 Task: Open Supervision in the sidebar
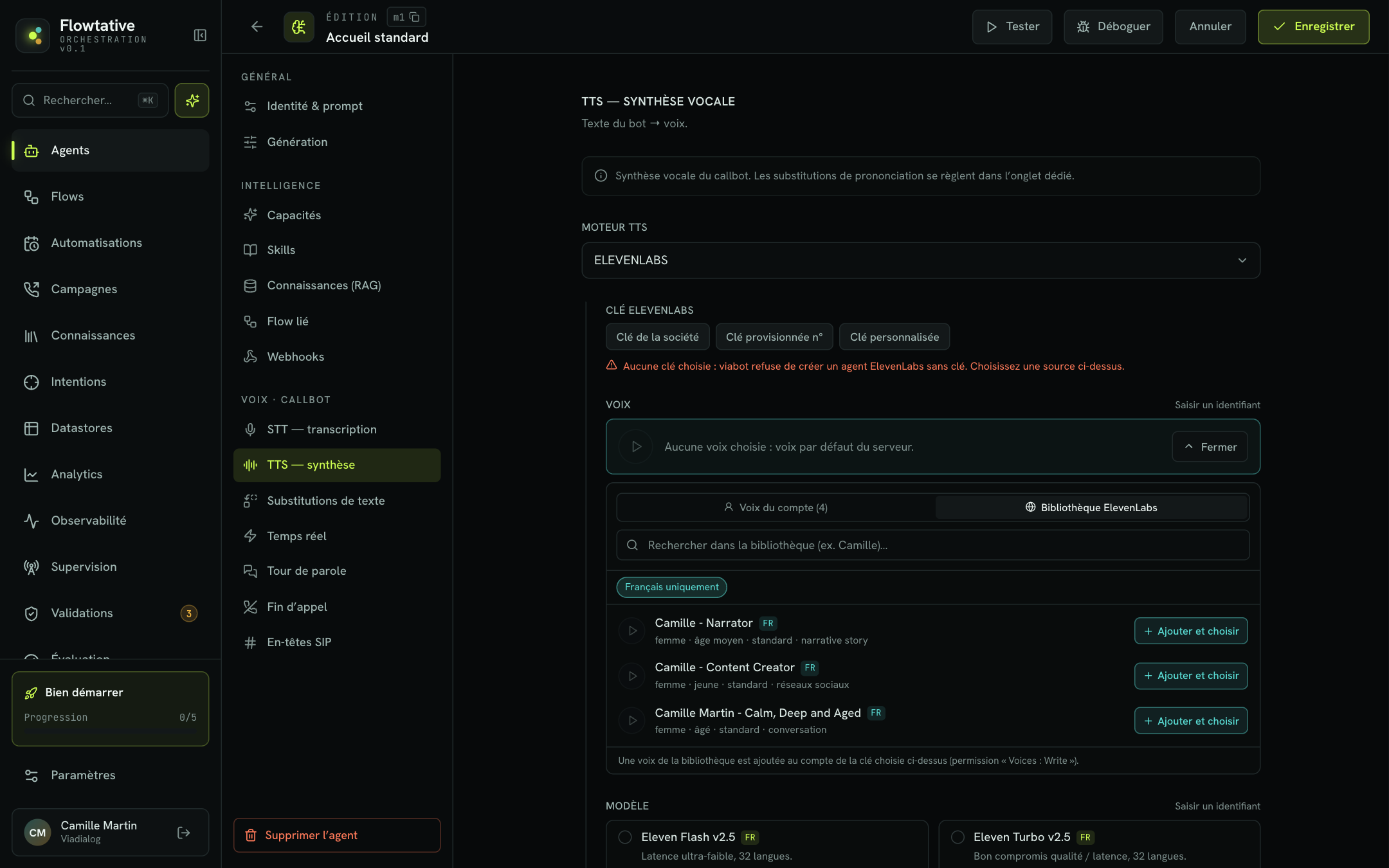[111, 567]
